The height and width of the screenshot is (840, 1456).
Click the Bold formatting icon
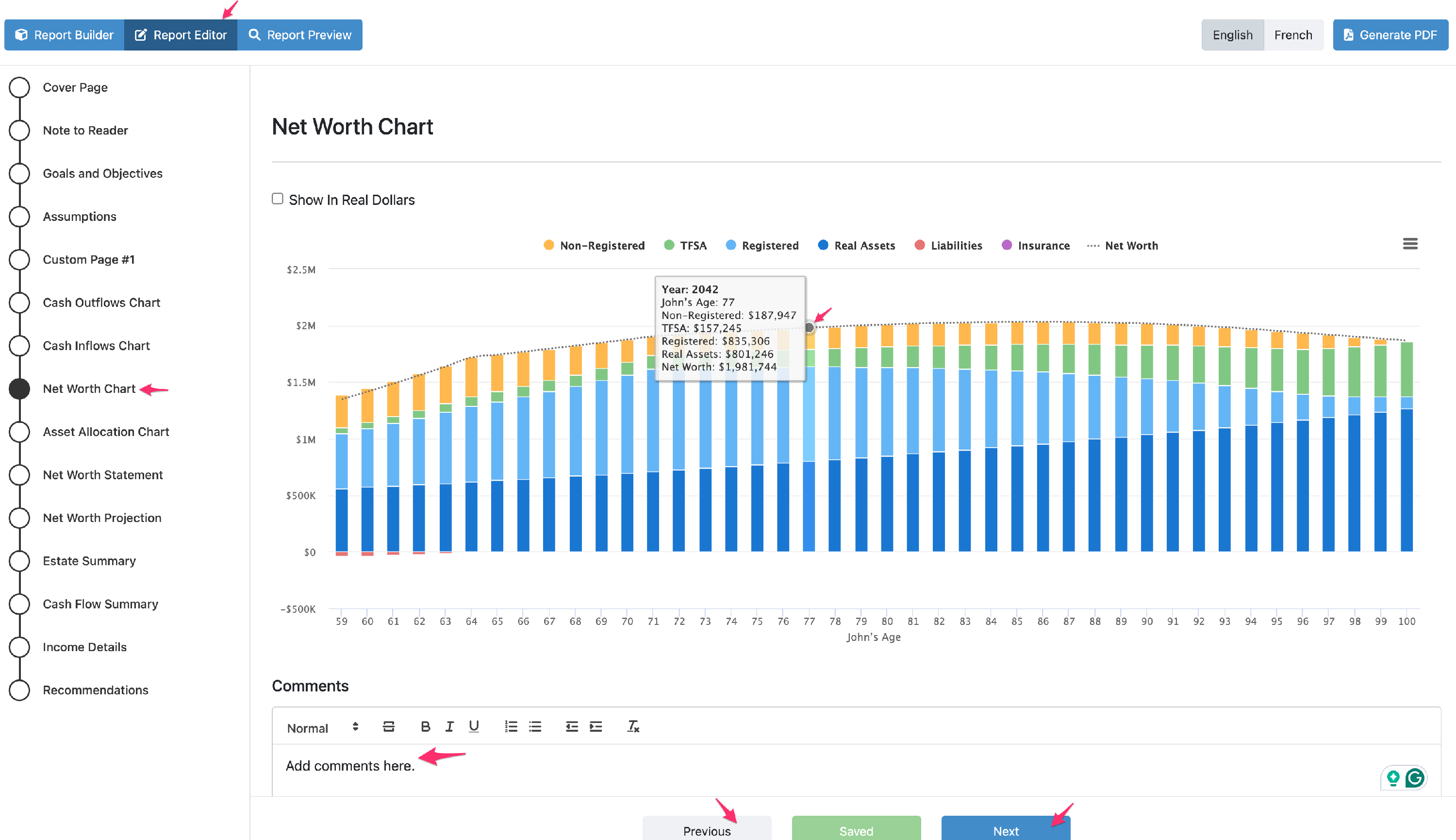[425, 727]
